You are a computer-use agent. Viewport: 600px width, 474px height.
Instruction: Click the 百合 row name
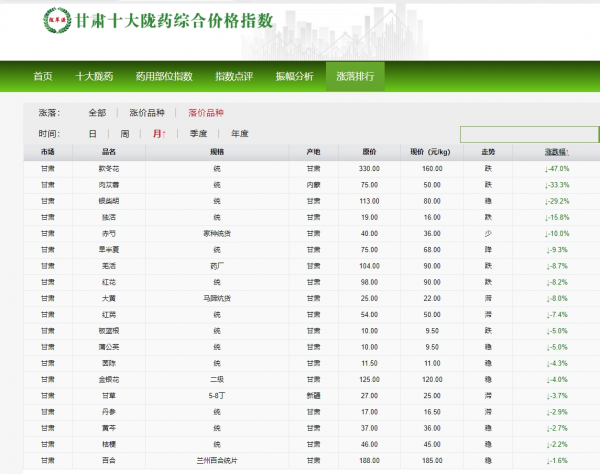pyautogui.click(x=110, y=460)
